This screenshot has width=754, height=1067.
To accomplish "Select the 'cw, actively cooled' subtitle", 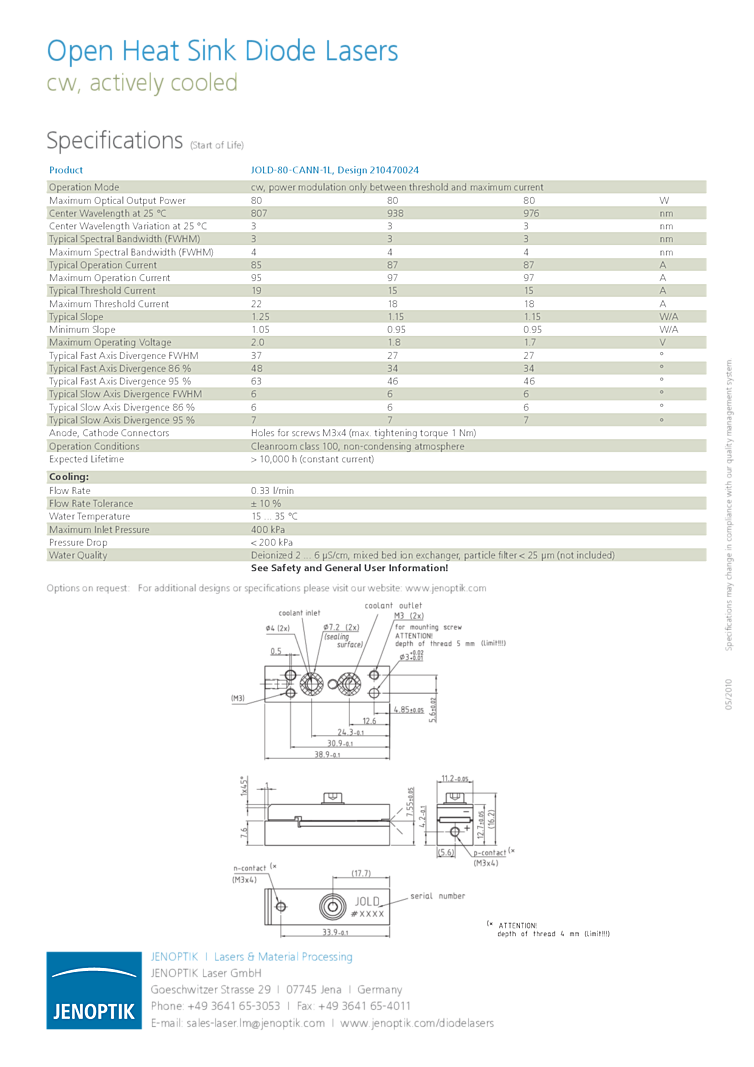I will coord(142,83).
